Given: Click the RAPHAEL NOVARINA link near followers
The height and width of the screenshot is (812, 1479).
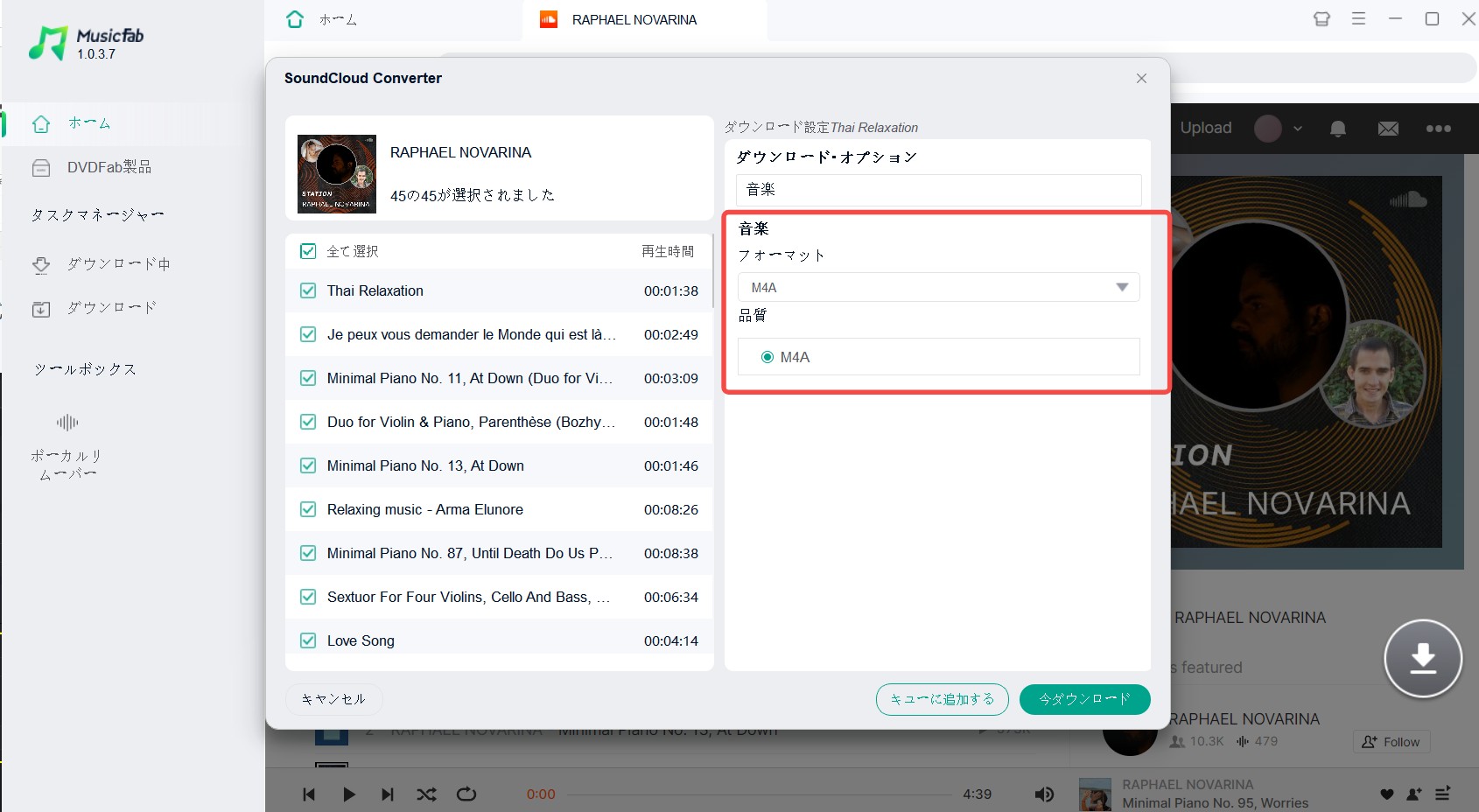Looking at the screenshot, I should (1244, 719).
